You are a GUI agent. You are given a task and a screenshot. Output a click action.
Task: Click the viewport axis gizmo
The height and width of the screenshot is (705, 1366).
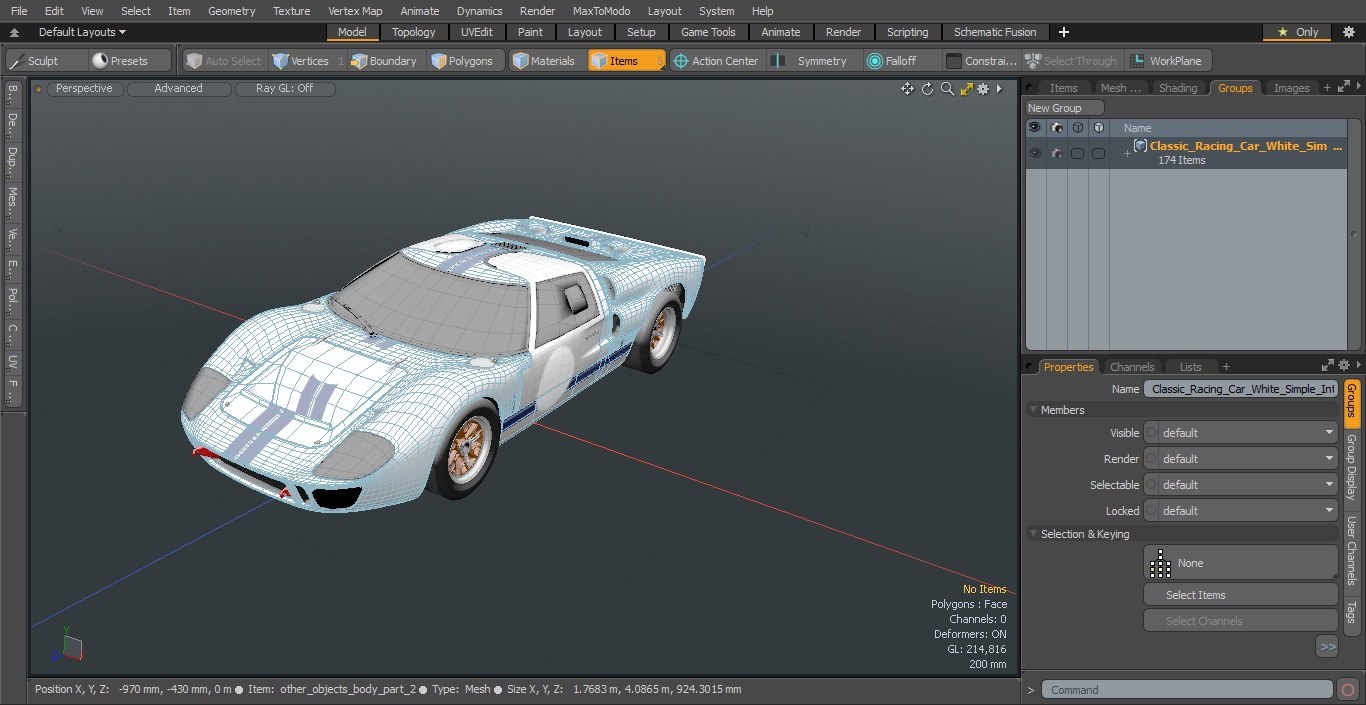coord(69,645)
